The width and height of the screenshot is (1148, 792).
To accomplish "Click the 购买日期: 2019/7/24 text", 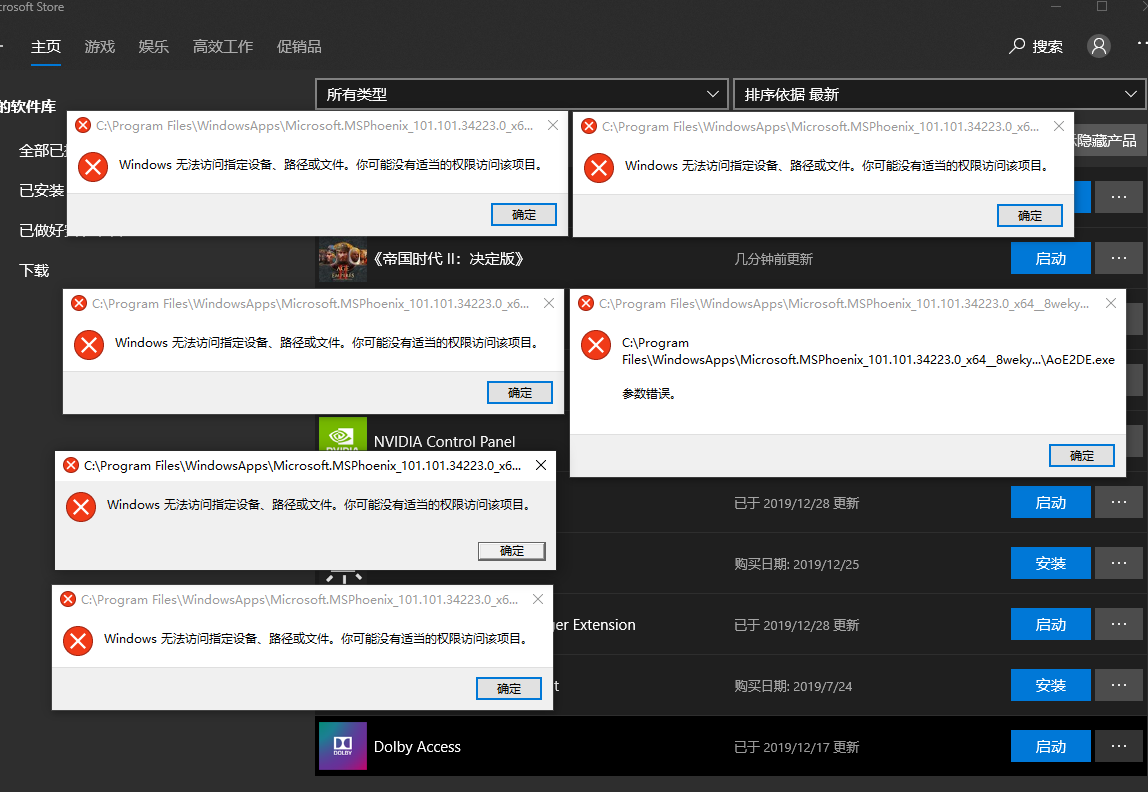I will pyautogui.click(x=793, y=686).
